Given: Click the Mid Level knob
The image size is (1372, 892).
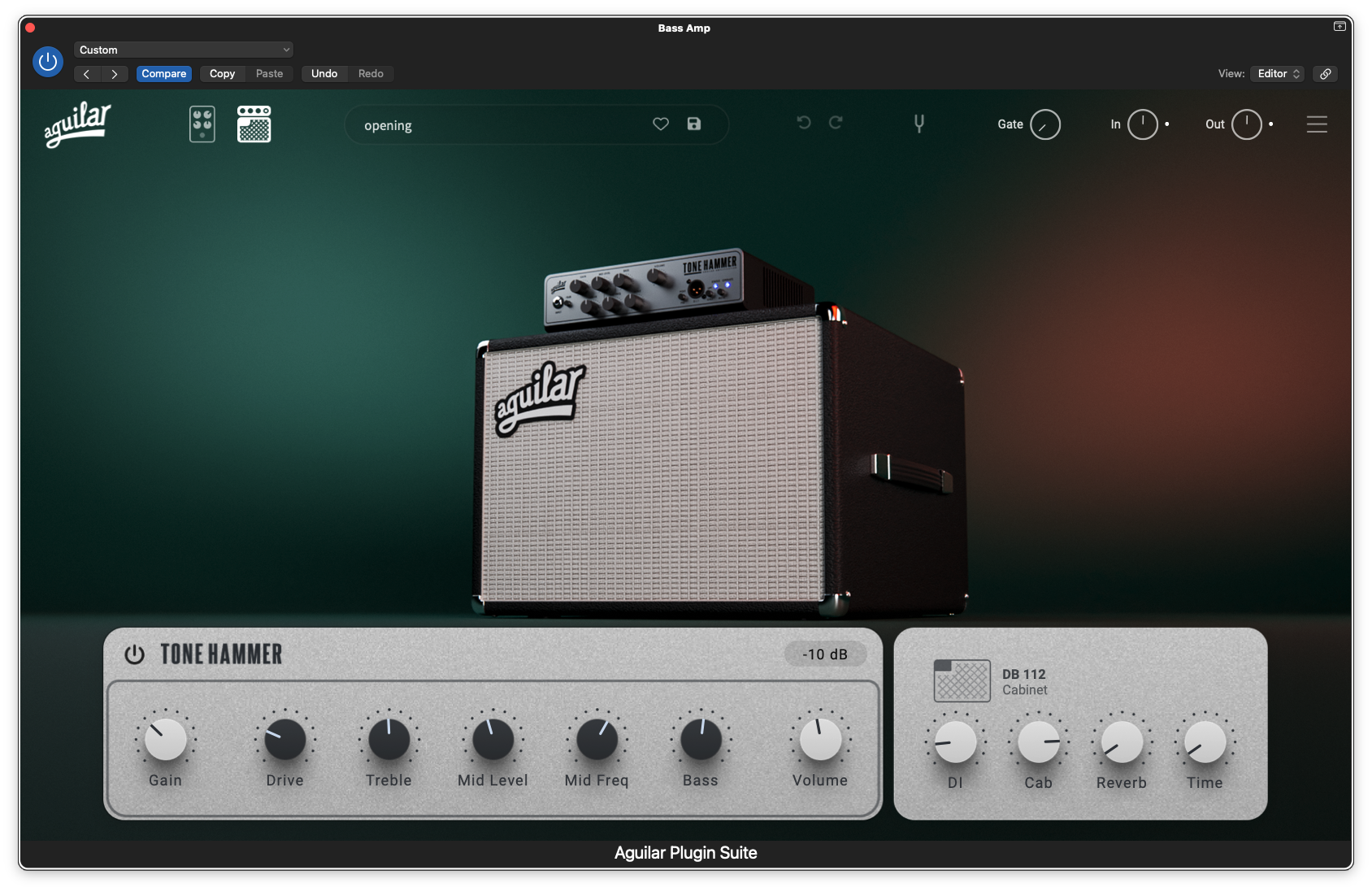Looking at the screenshot, I should tap(493, 740).
